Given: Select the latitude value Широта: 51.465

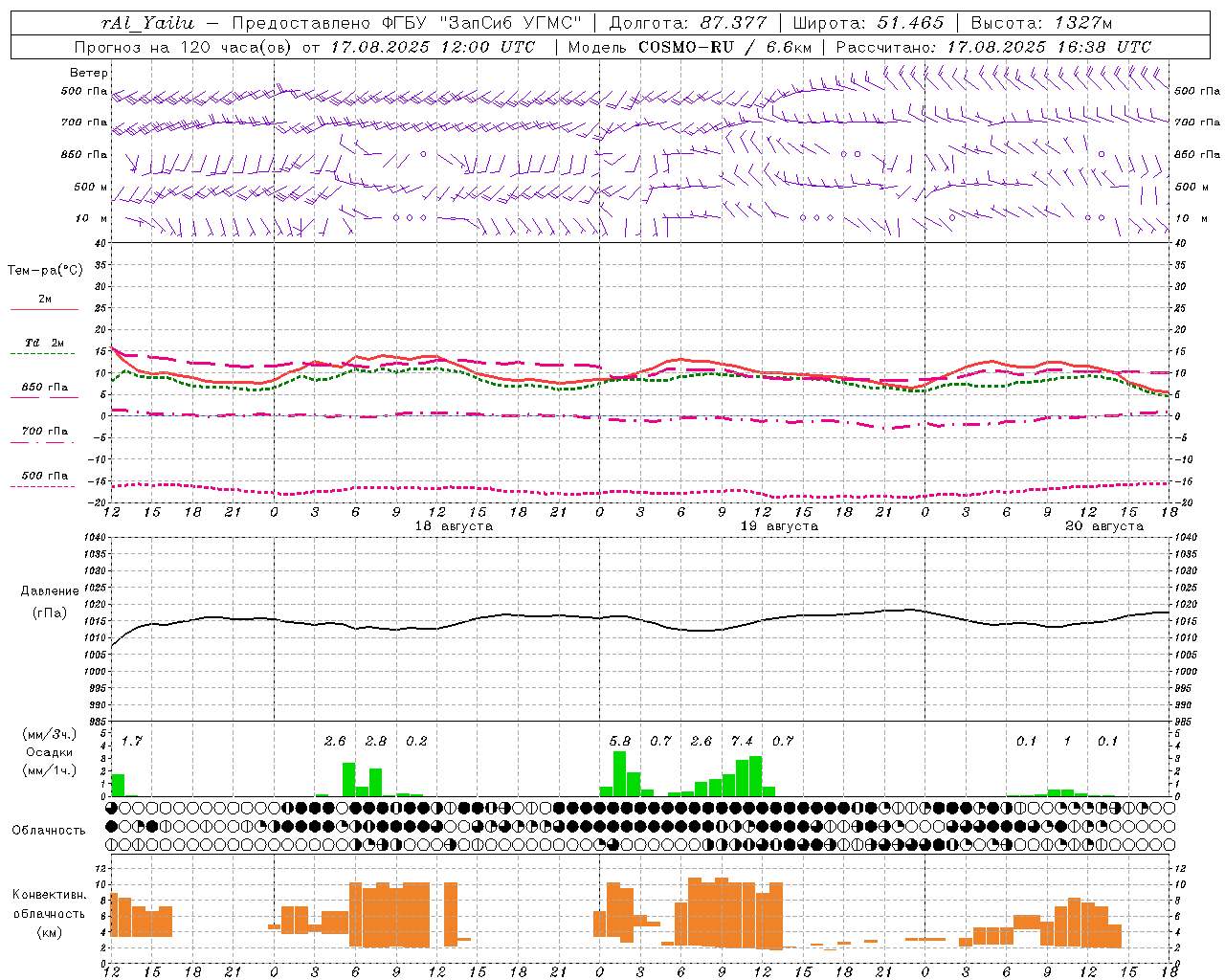Looking at the screenshot, I should (868, 23).
